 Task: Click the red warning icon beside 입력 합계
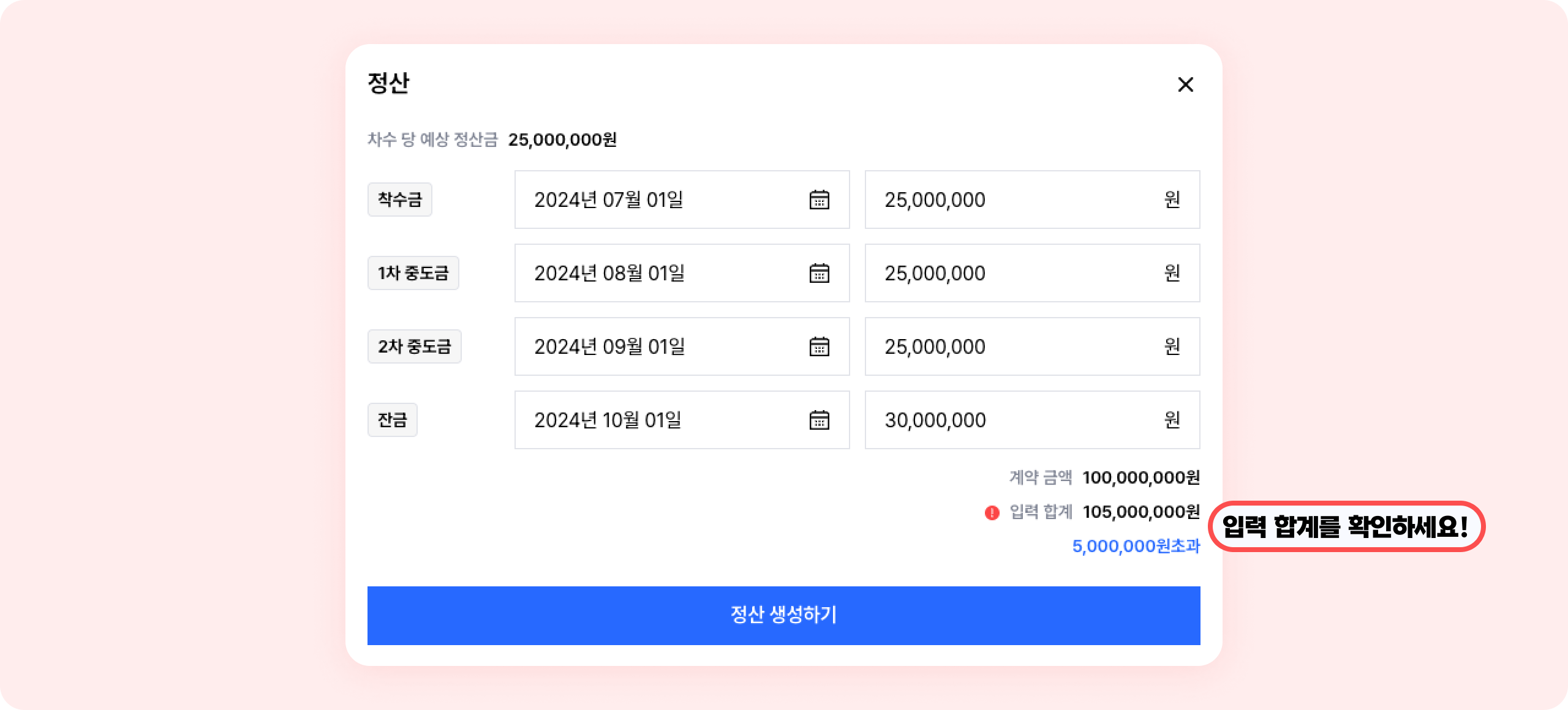(992, 512)
